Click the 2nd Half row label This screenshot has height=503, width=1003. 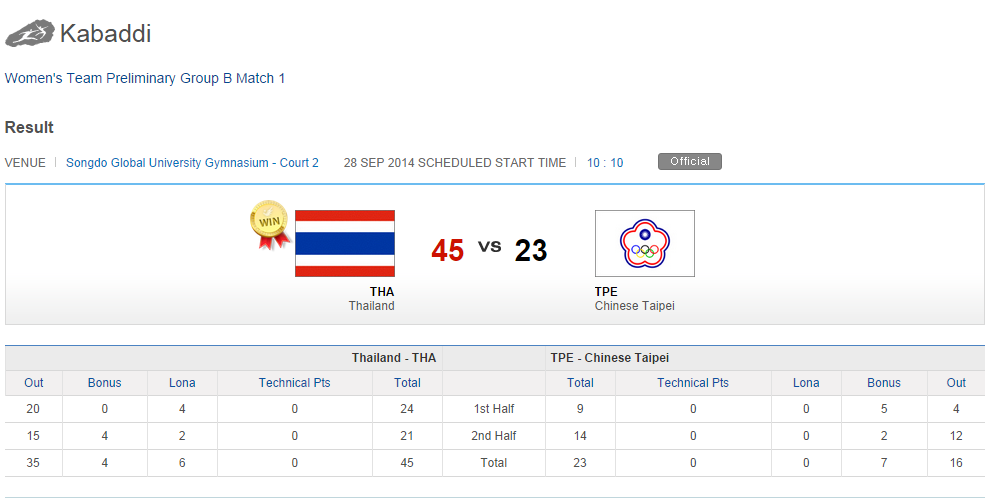click(493, 436)
